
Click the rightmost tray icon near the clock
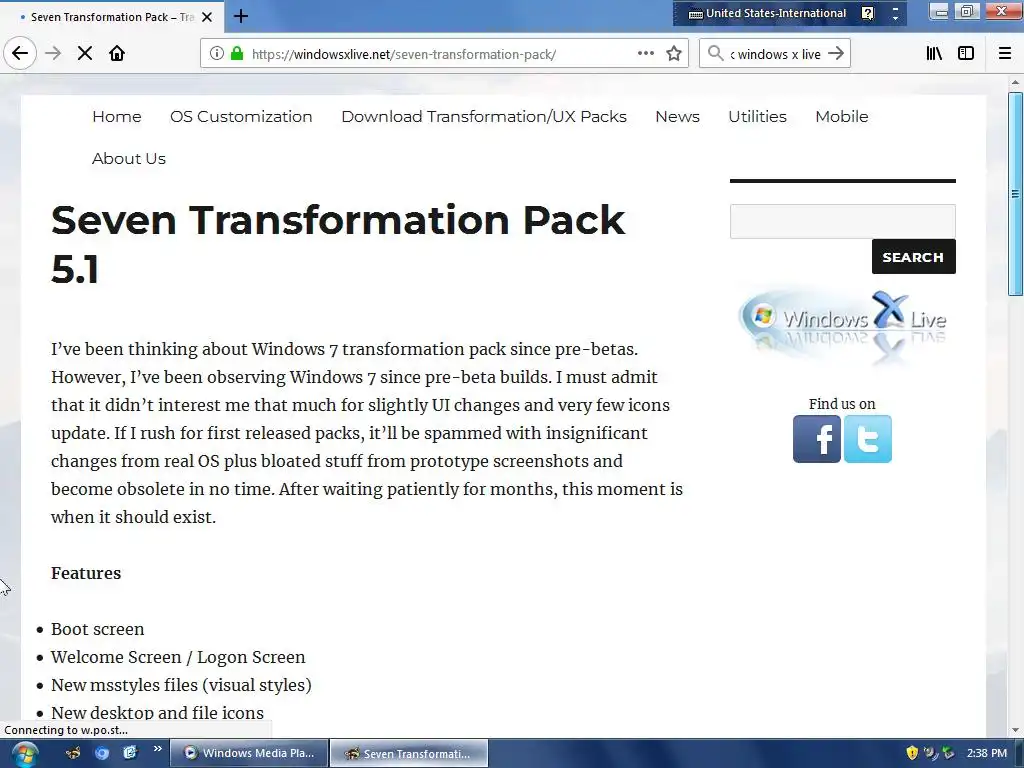click(948, 753)
